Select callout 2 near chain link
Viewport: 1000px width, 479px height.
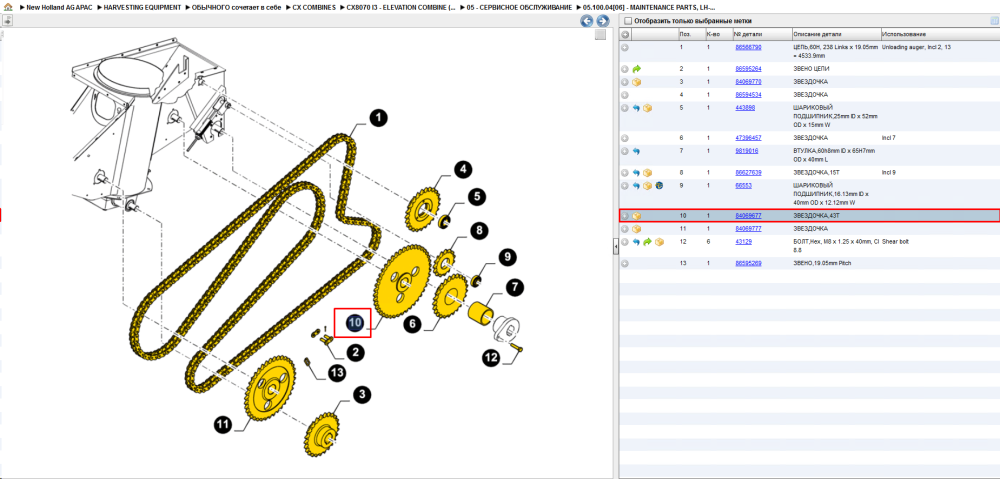click(x=356, y=351)
